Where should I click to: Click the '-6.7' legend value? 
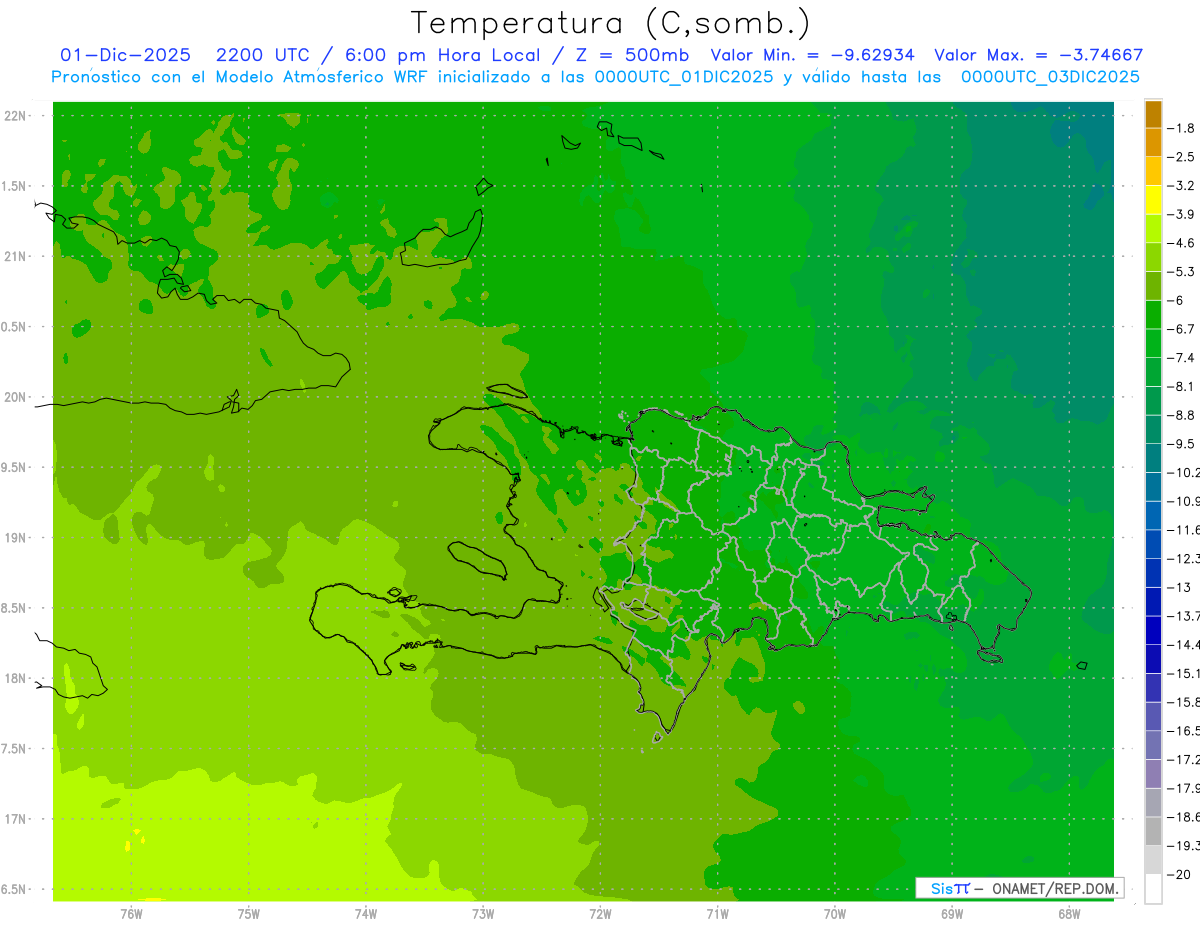point(1181,329)
